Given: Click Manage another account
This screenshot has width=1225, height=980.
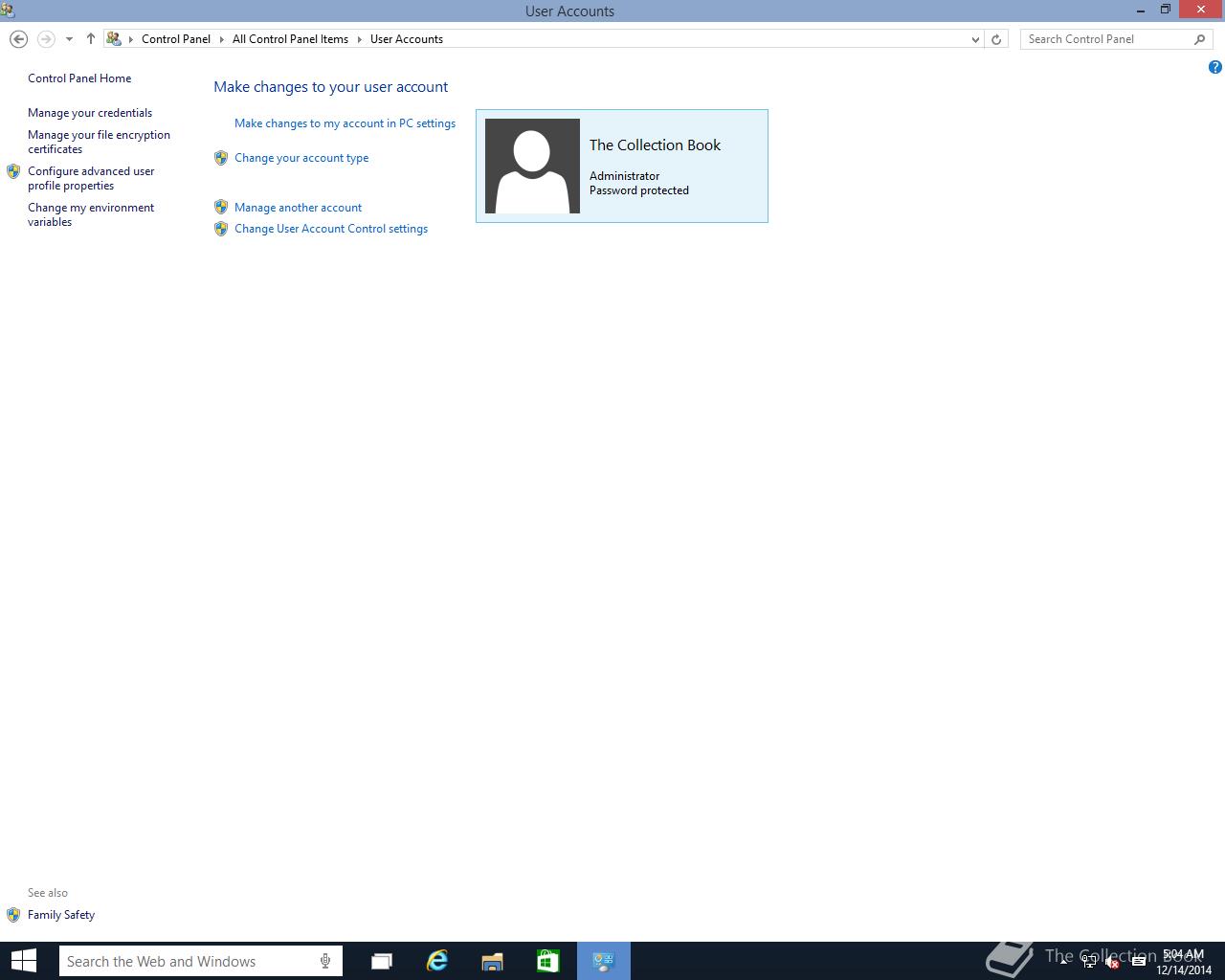Looking at the screenshot, I should 298,208.
